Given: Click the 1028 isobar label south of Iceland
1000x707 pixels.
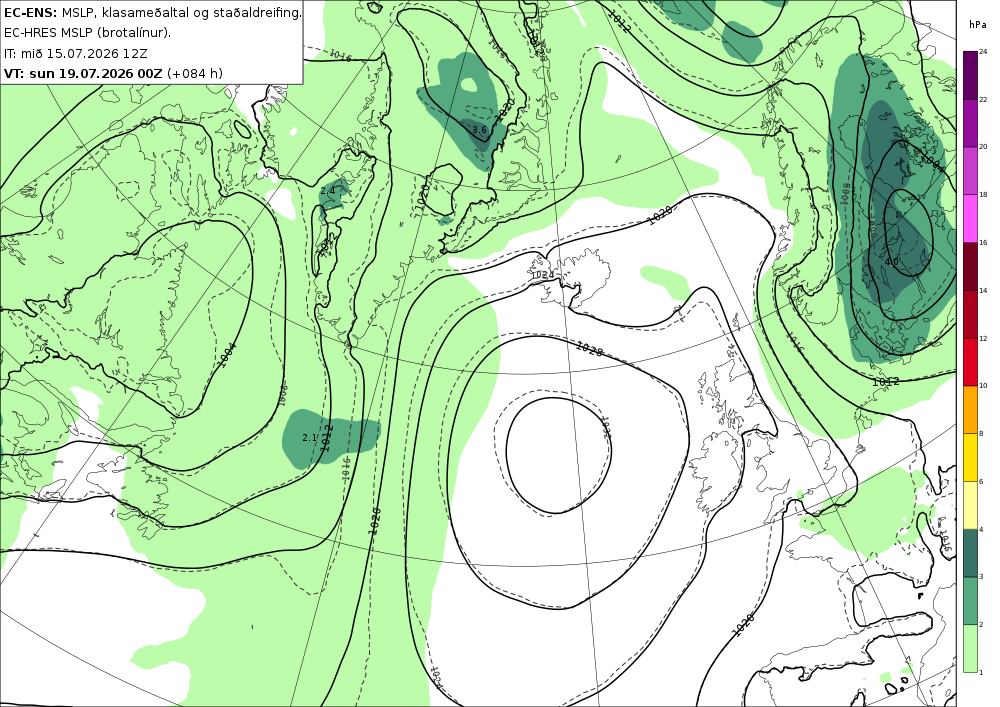Looking at the screenshot, I should tap(589, 348).
